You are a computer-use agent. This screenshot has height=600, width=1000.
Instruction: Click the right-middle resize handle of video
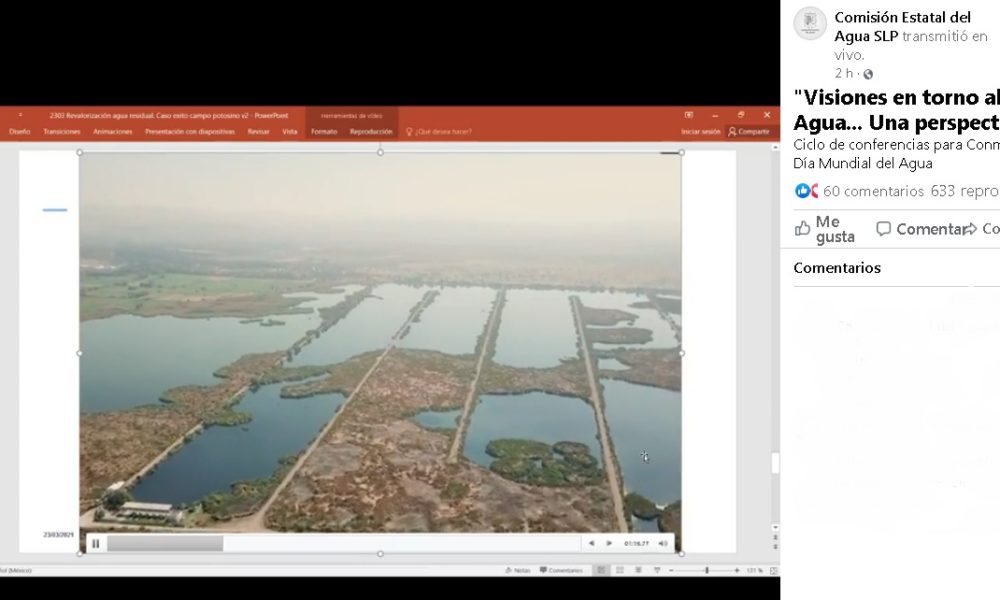click(682, 353)
